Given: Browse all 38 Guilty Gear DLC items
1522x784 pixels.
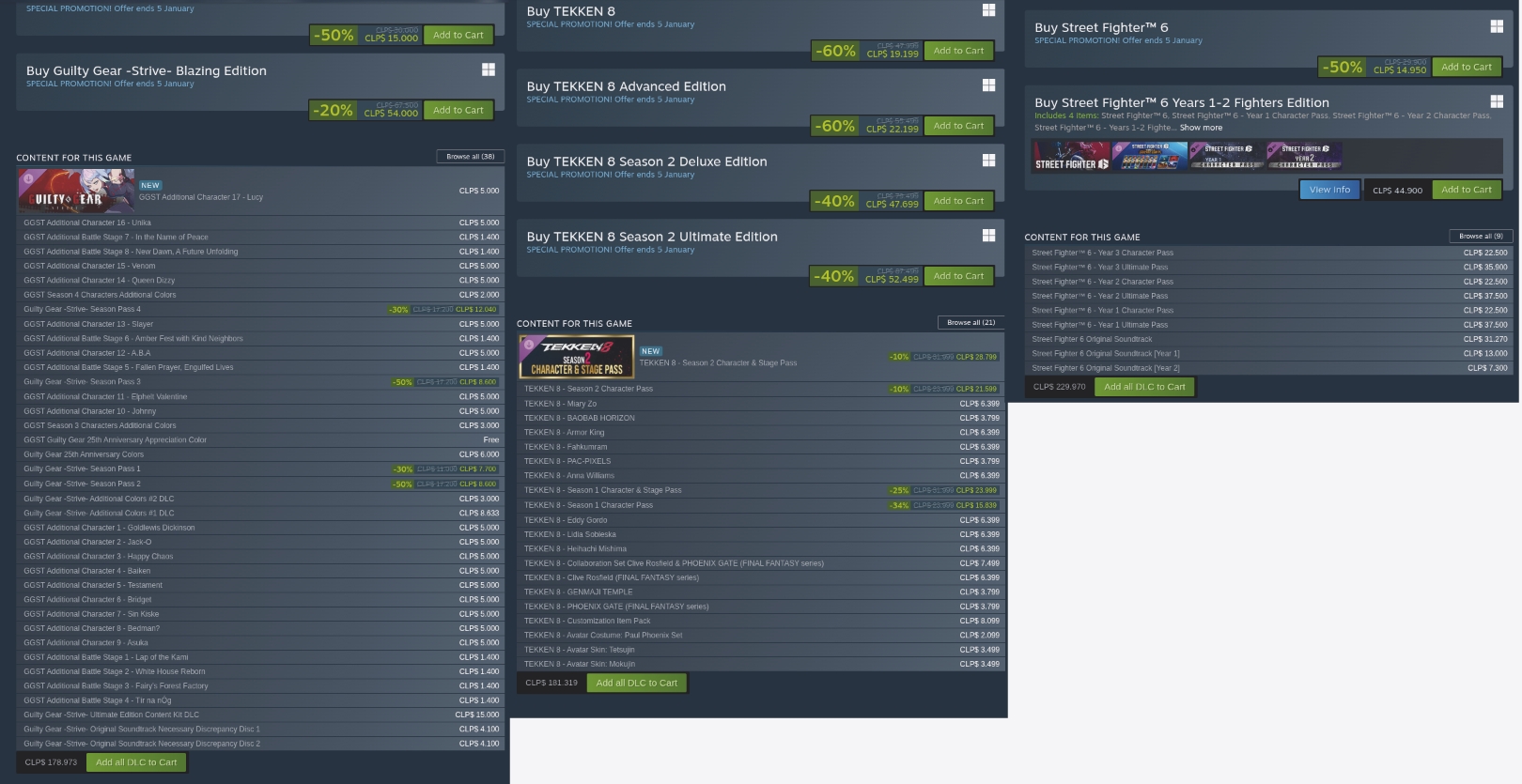Looking at the screenshot, I should [x=471, y=156].
